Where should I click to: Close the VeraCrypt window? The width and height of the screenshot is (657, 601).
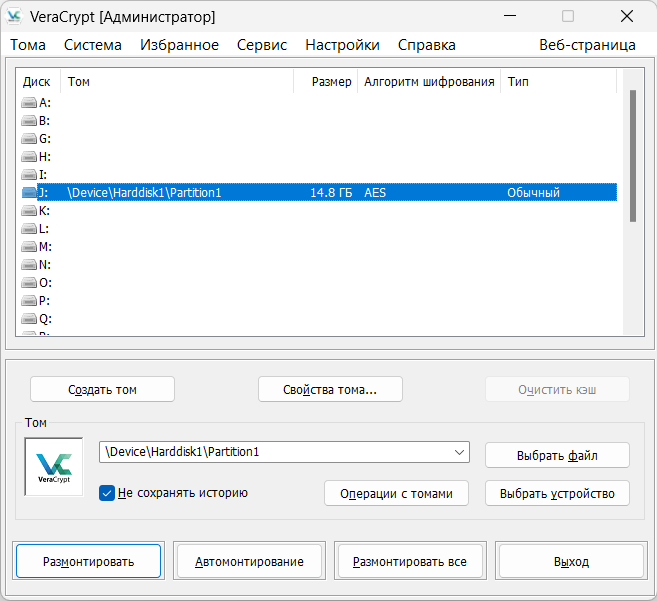pos(627,16)
